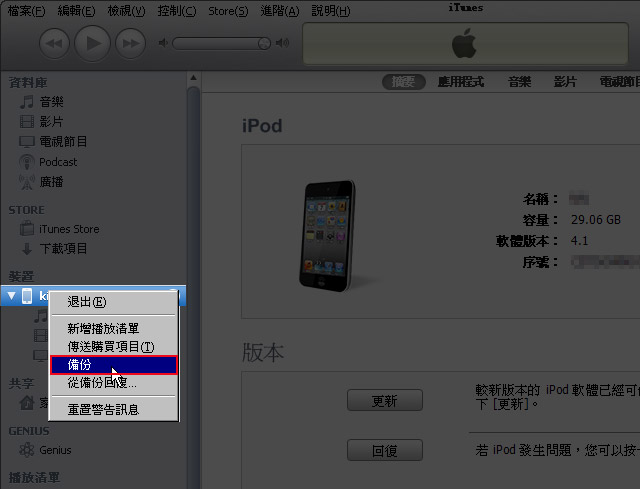Open the 說明(H) menu
Screen dimensions: 640x489
331,11
